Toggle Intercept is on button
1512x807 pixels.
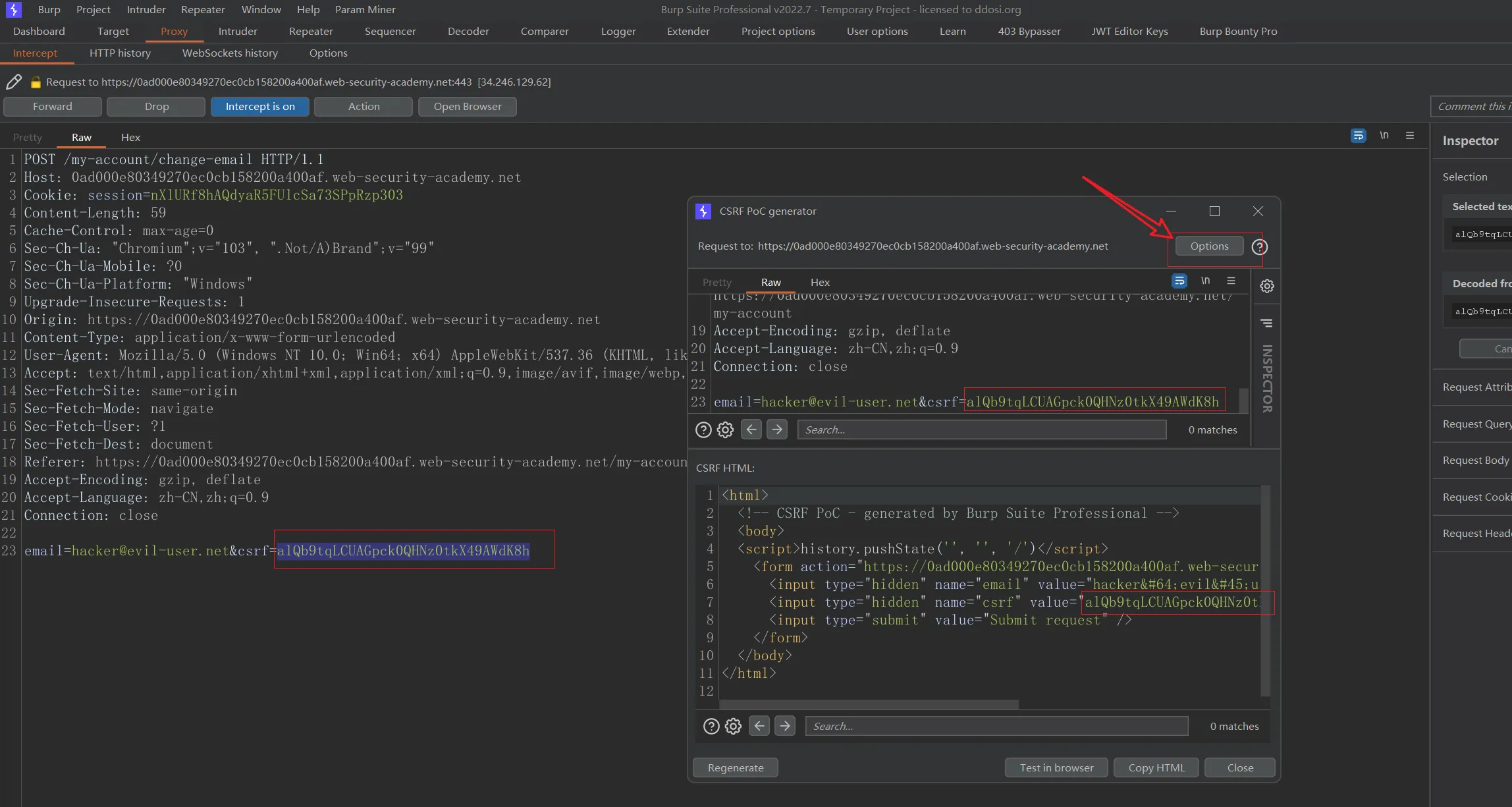[260, 107]
